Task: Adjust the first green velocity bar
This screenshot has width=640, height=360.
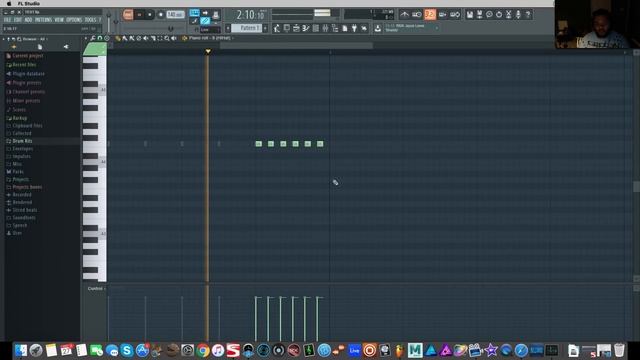Action: coord(256,318)
